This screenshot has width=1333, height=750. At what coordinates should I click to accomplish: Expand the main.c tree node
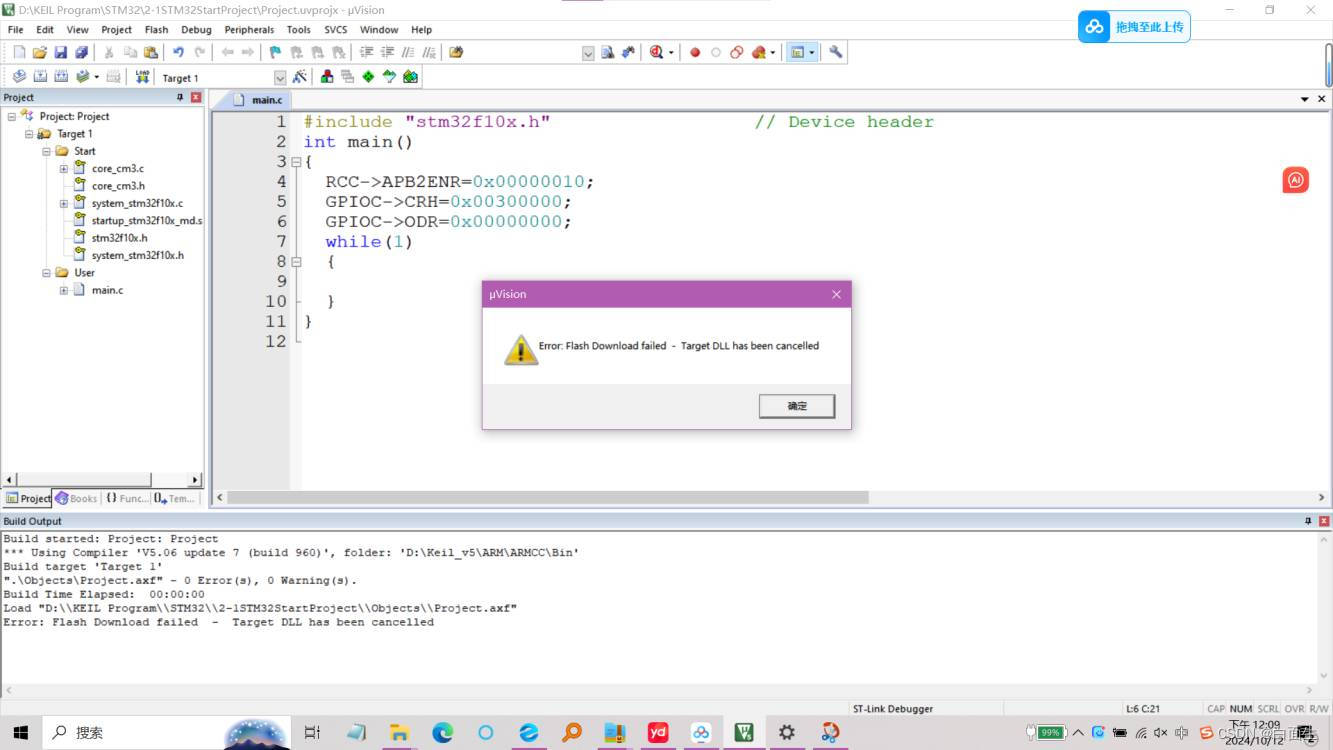(64, 291)
